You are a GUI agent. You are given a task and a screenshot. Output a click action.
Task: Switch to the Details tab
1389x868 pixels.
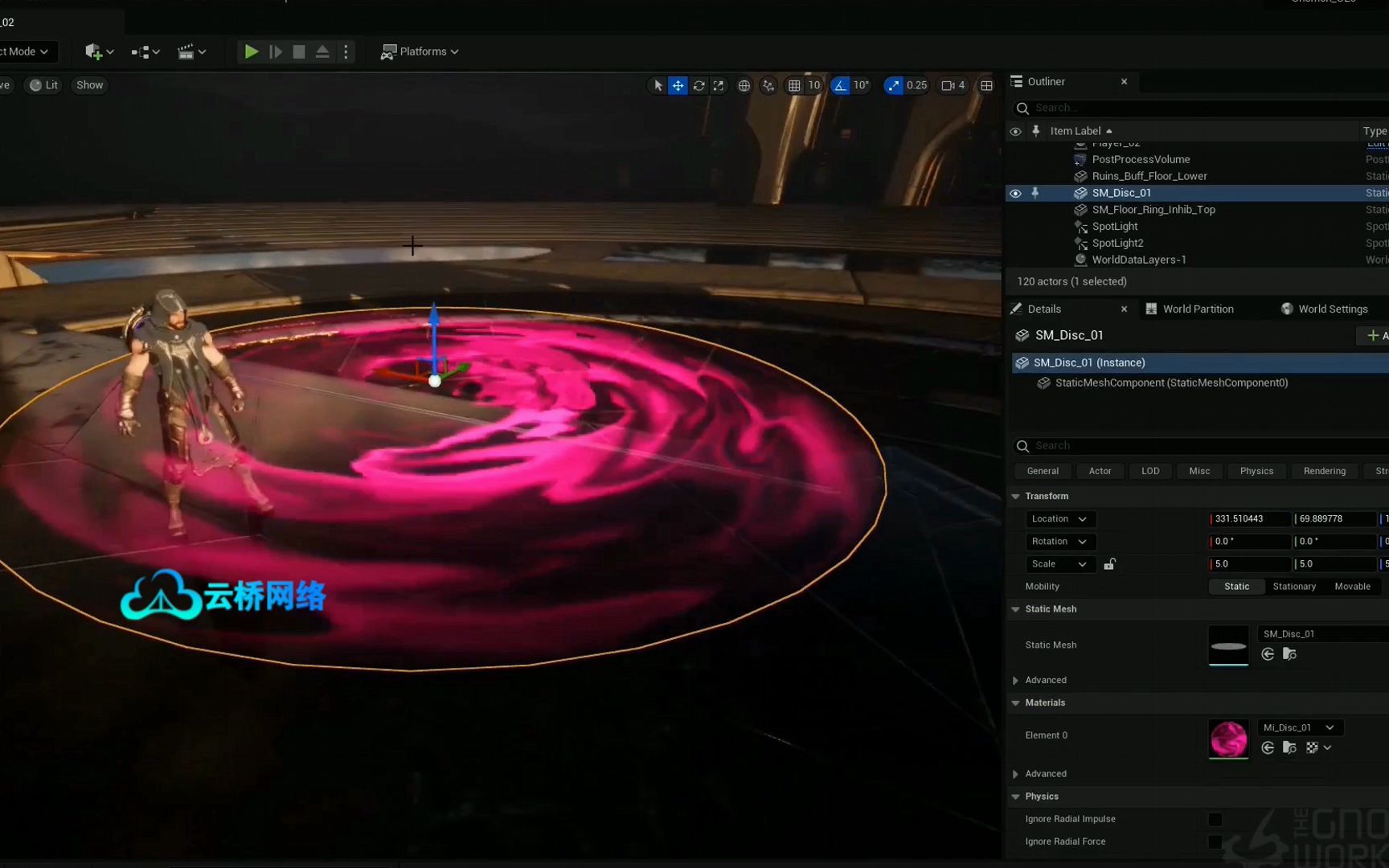(1044, 309)
